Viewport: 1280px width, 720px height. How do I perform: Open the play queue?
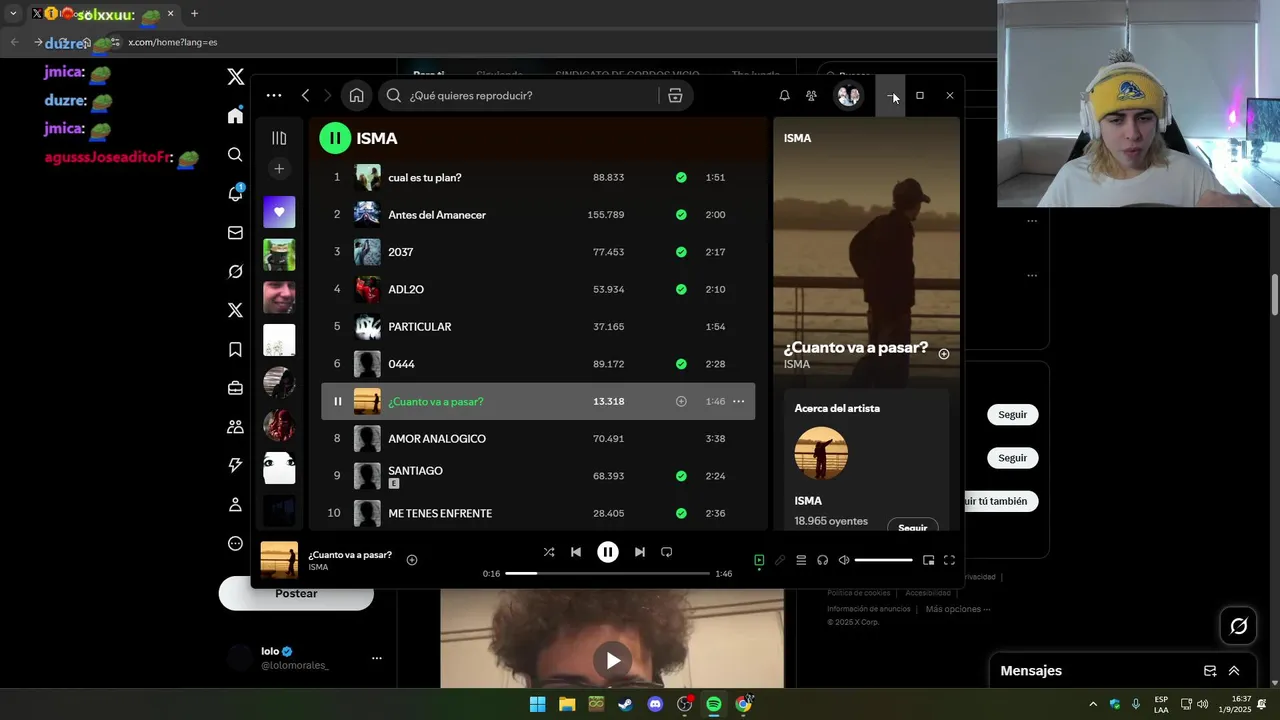pos(801,560)
